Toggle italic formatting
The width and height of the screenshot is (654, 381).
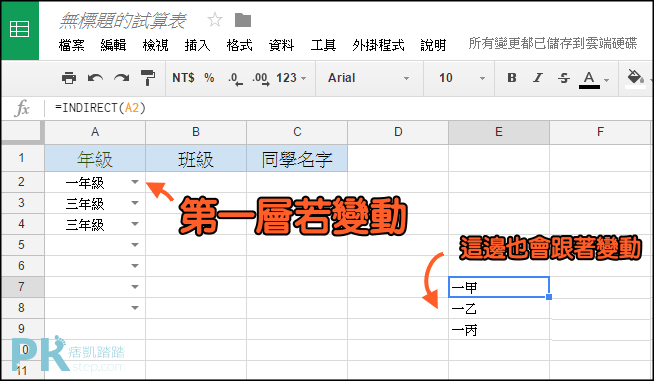point(538,78)
